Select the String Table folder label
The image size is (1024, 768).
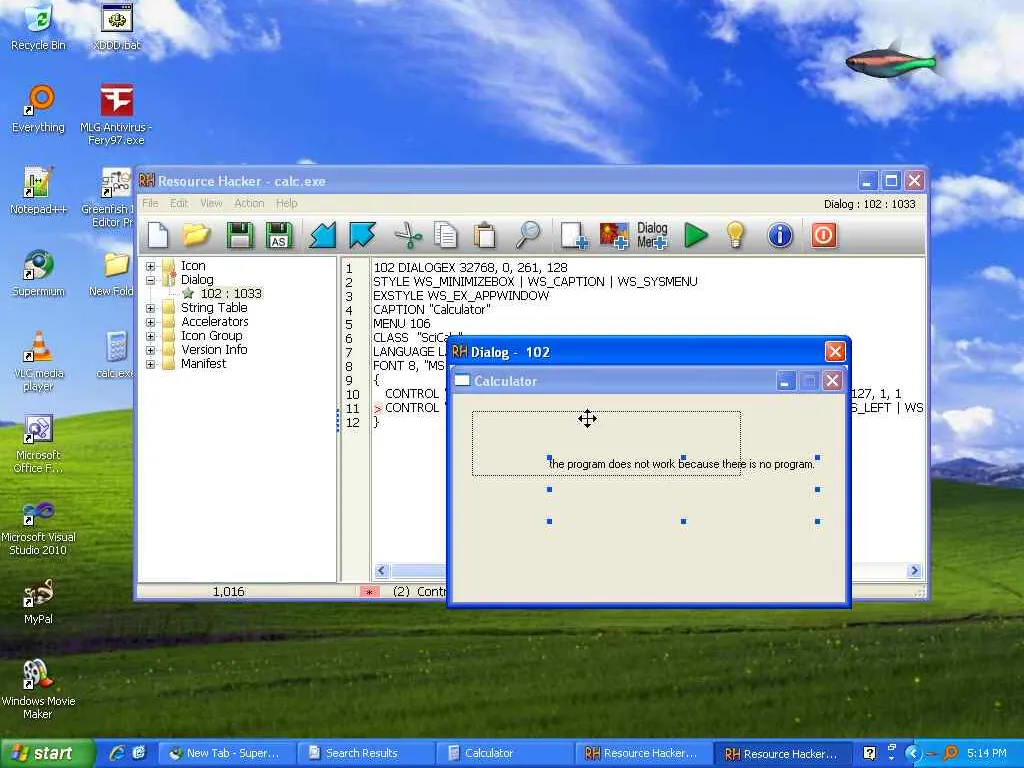(x=214, y=308)
